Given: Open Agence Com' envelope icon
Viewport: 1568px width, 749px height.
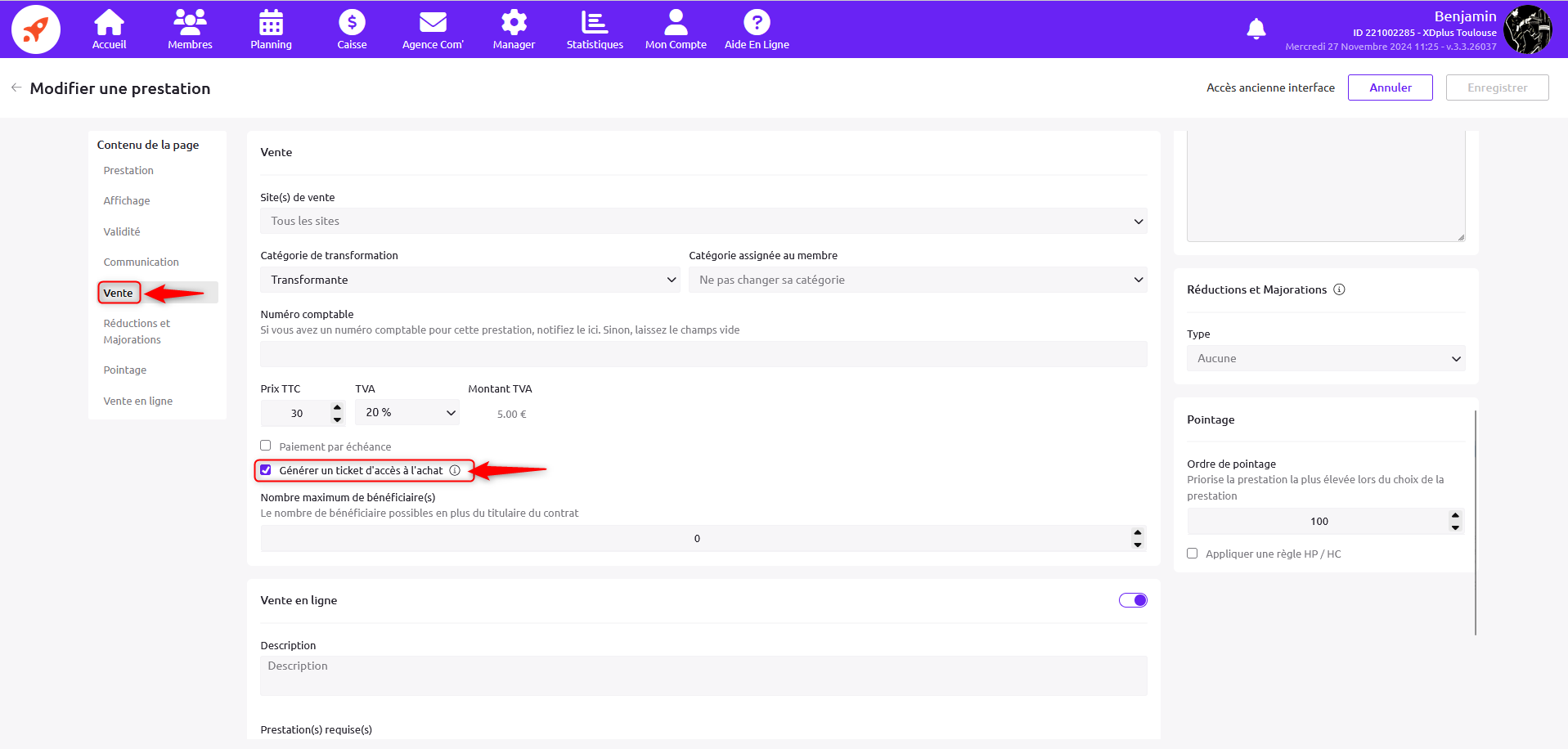Looking at the screenshot, I should tap(432, 23).
